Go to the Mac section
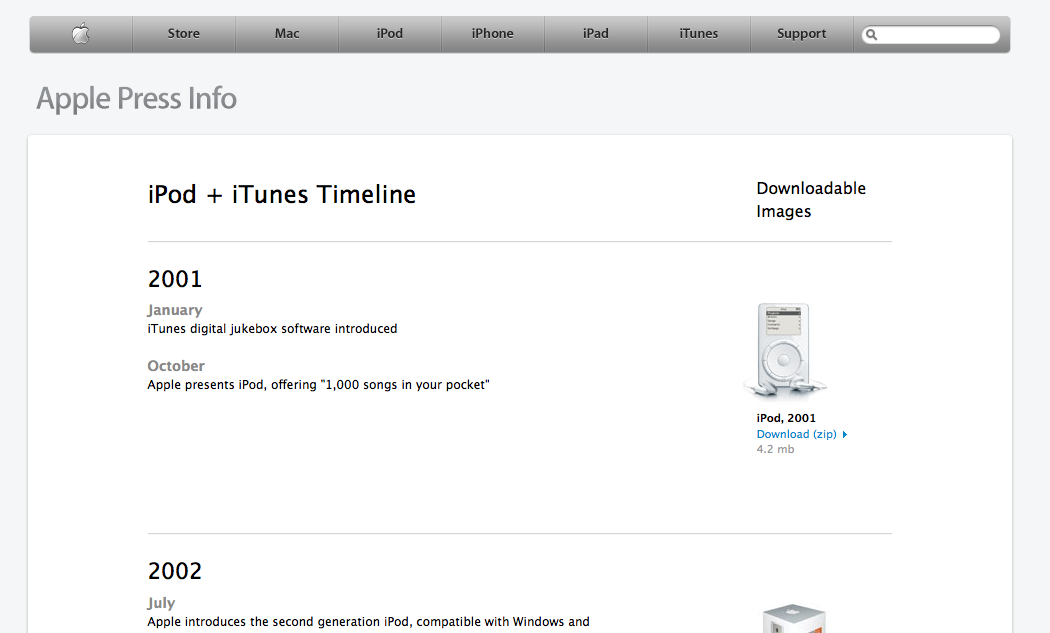1050x633 pixels. point(287,33)
